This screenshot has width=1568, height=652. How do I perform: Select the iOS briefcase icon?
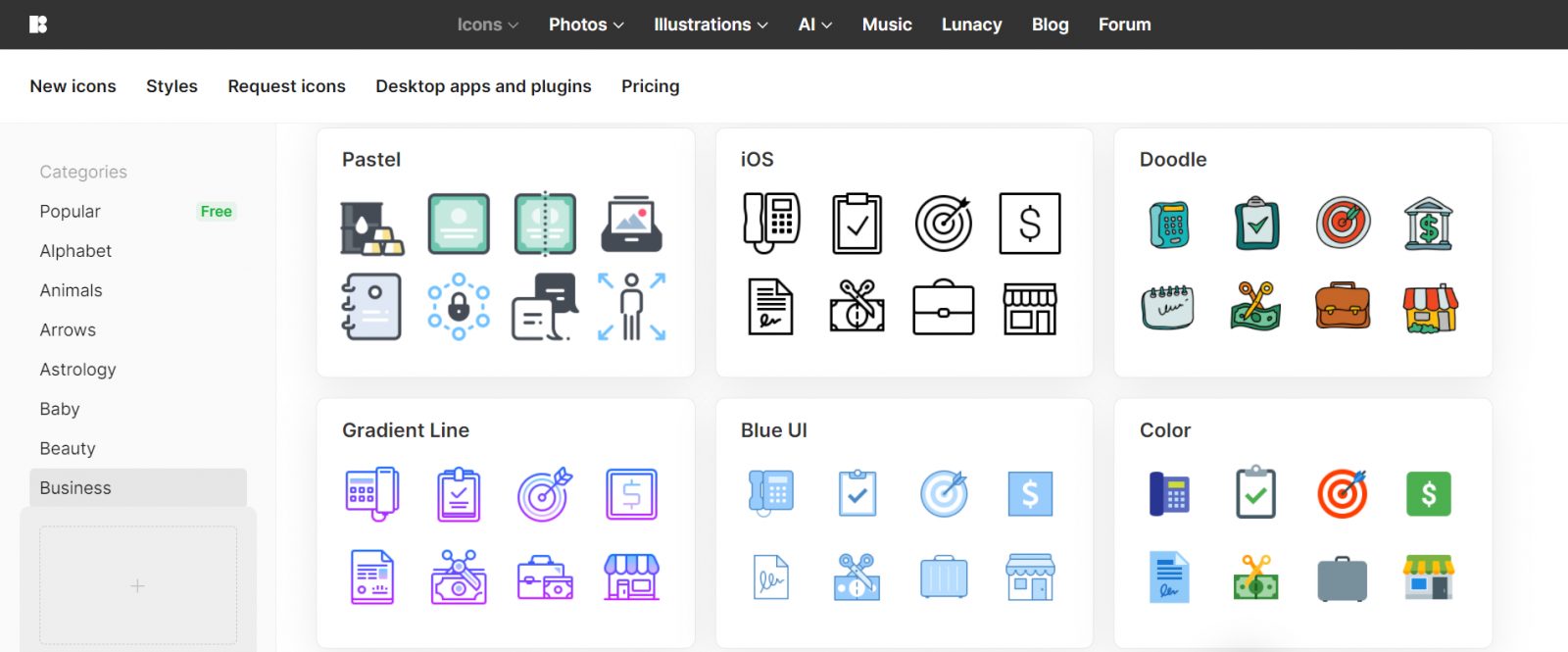944,309
